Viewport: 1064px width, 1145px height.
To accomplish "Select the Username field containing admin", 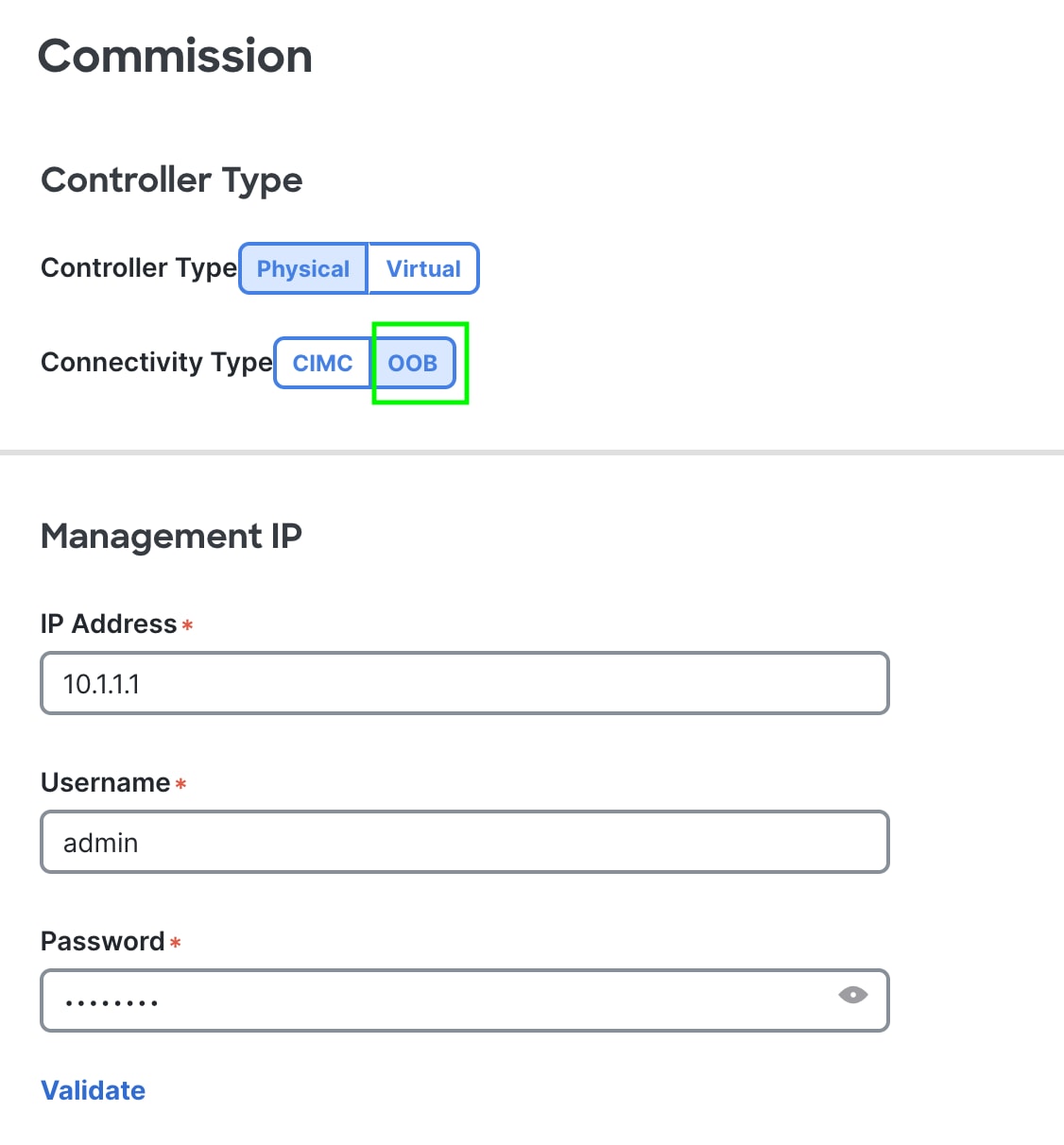I will 464,842.
